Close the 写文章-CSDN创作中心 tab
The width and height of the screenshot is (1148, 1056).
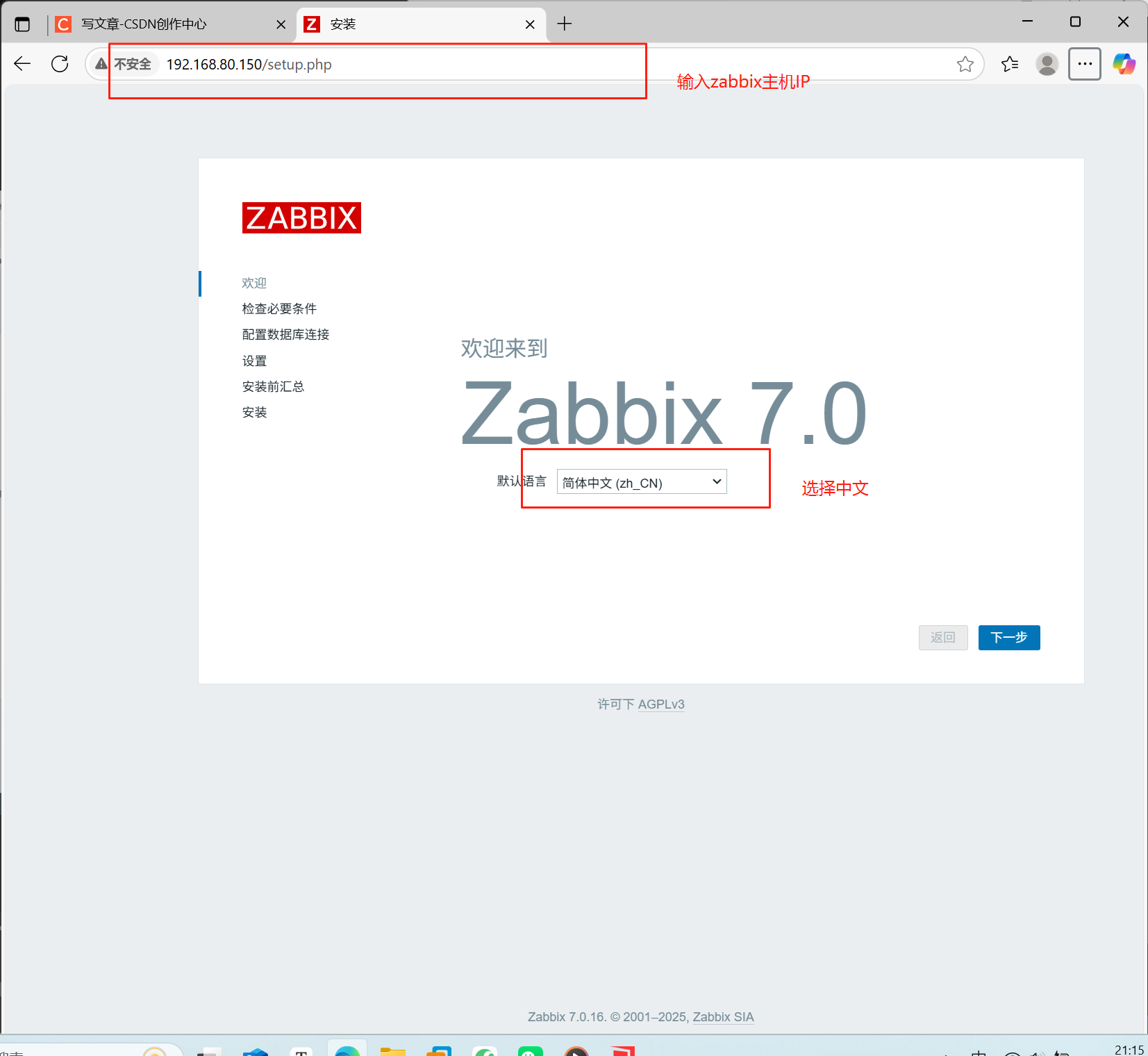click(281, 24)
